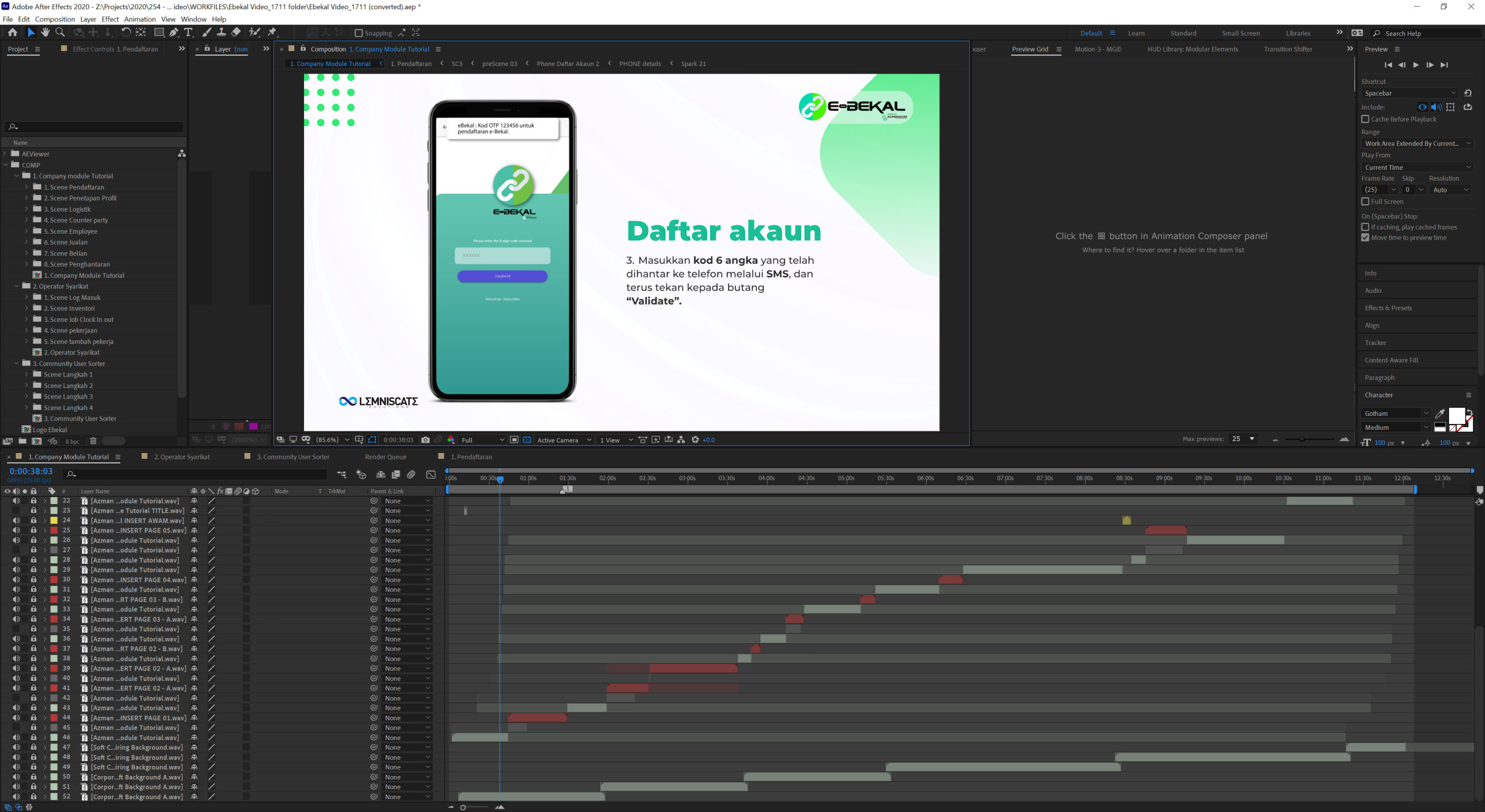Select the Horizontal Type tool
1485x812 pixels.
click(x=188, y=32)
